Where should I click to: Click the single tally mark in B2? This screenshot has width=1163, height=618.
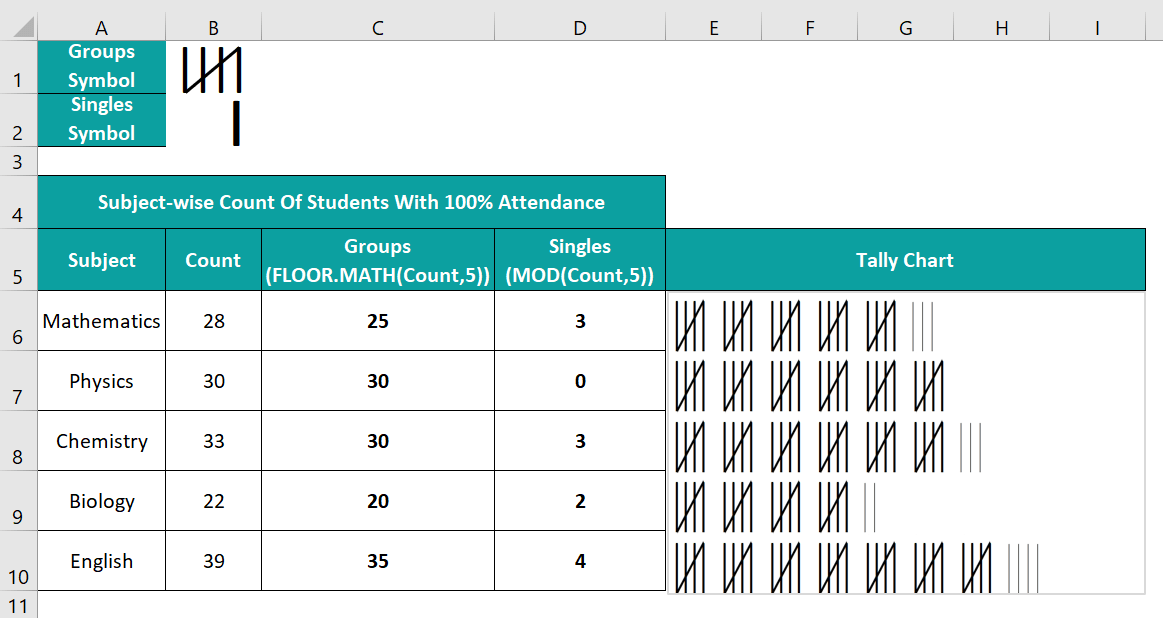[236, 123]
